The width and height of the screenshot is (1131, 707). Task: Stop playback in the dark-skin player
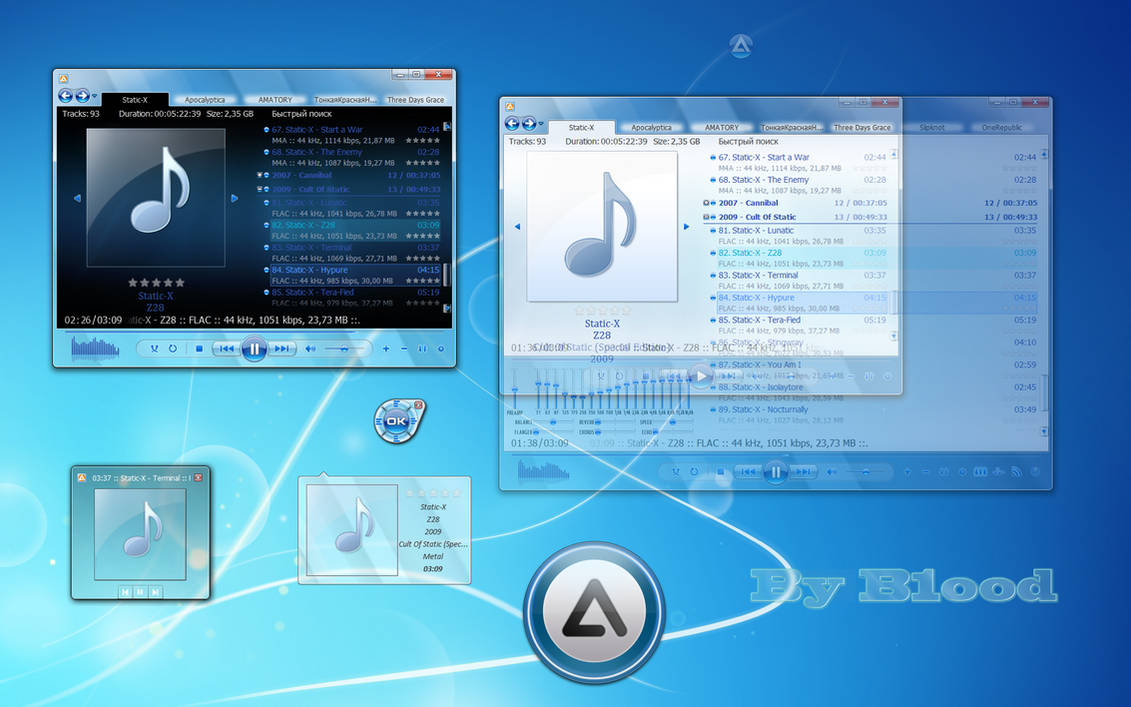click(199, 348)
